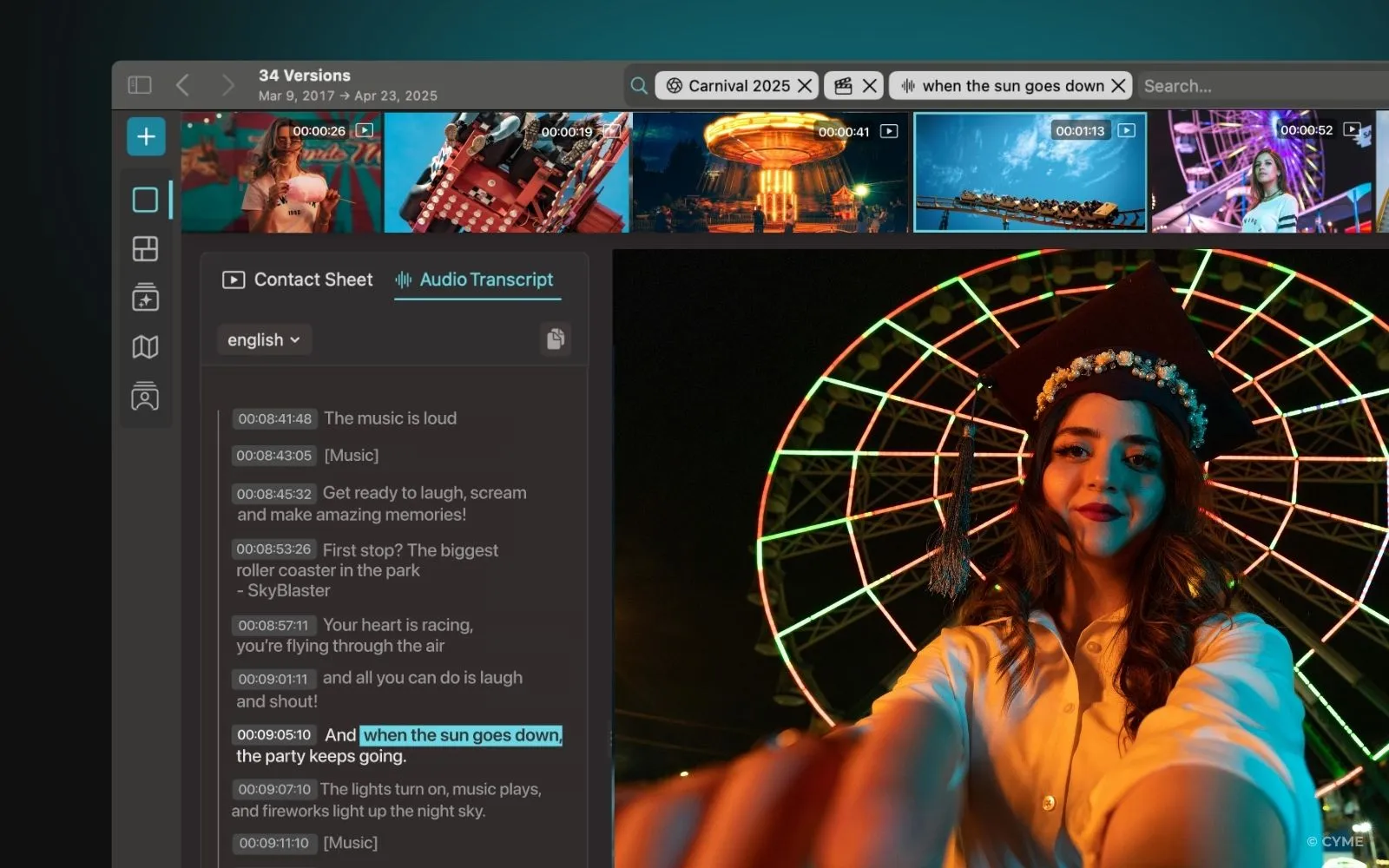
Task: Jump to timestamp 00:09:05:10
Action: pyautogui.click(x=273, y=734)
